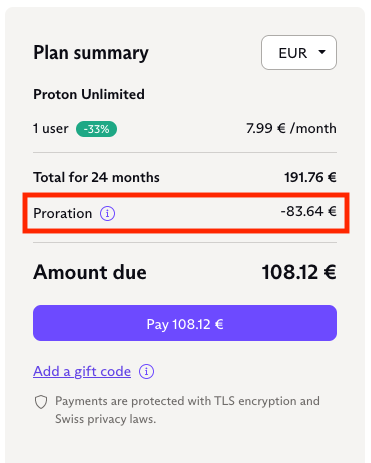The width and height of the screenshot is (371, 463).
Task: Click the info icon beside Add a gift code
Action: click(146, 371)
